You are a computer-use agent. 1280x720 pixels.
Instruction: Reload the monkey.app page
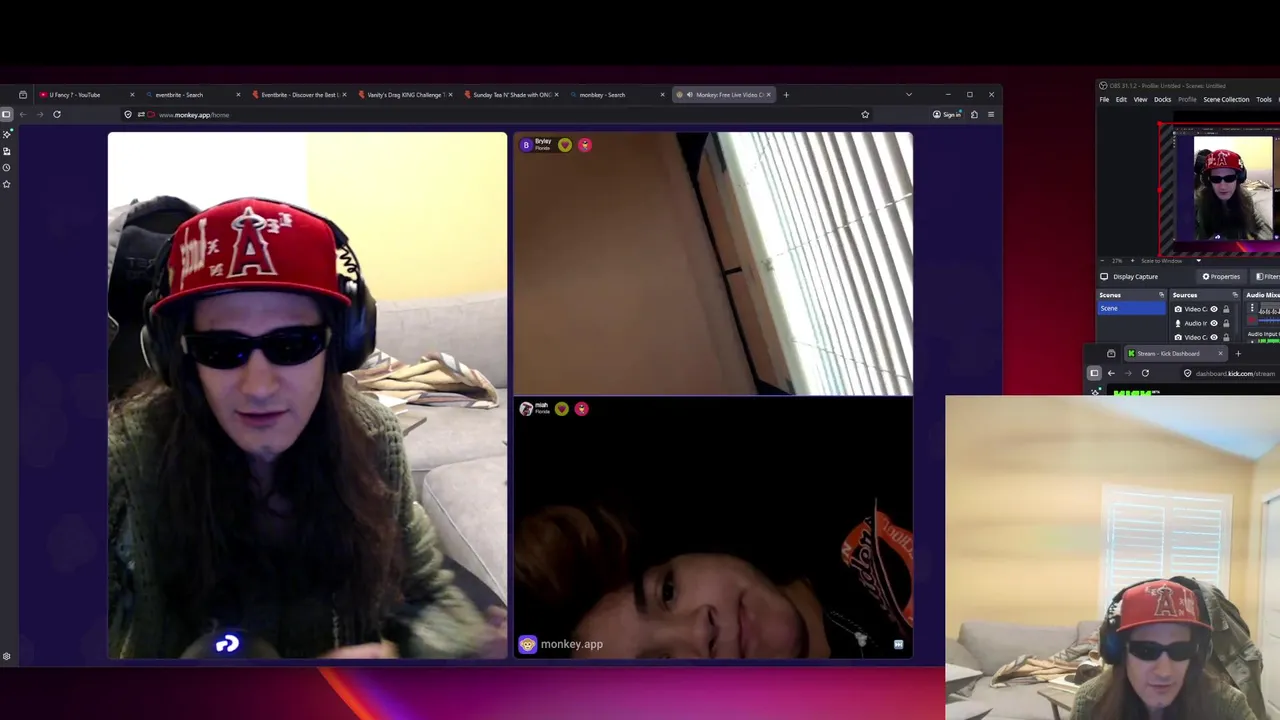[x=57, y=114]
